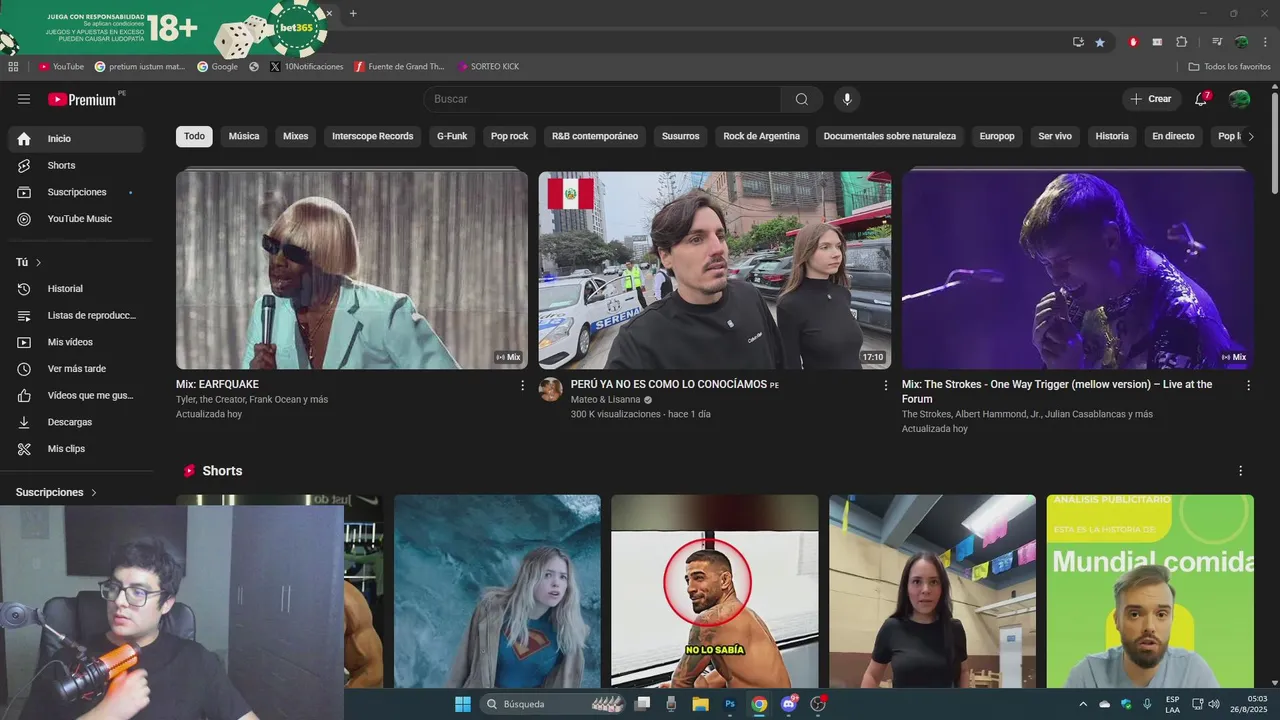Open Vídeos que me gustan in sidebar
Viewport: 1280px width, 720px height.
[76, 395]
